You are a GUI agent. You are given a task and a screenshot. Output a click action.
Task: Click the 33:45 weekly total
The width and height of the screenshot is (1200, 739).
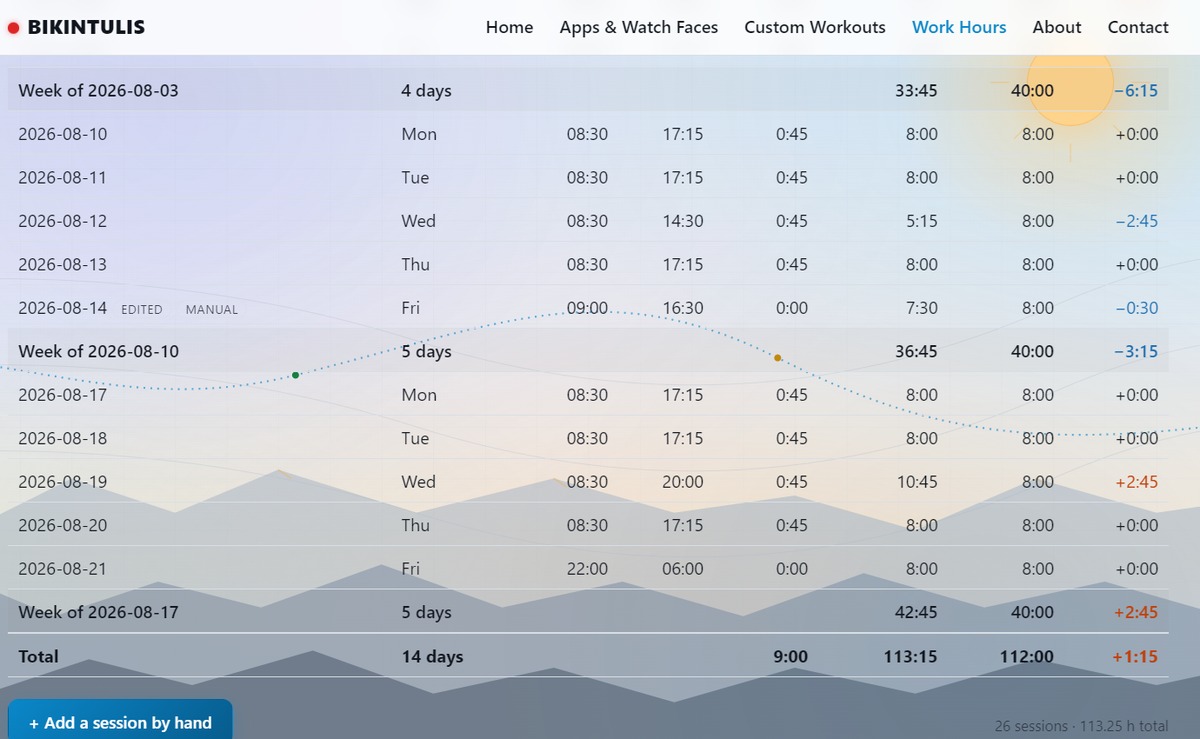point(917,90)
